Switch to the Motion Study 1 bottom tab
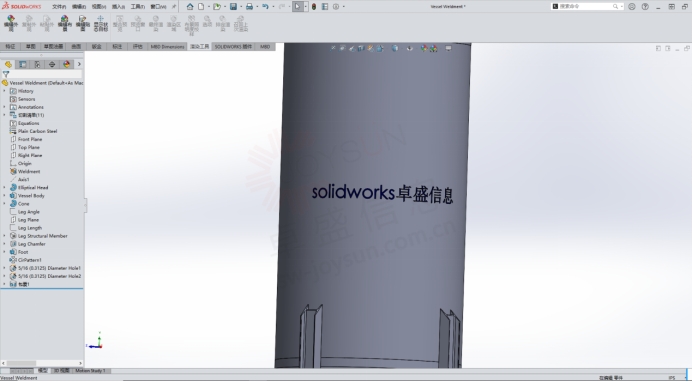 (x=91, y=371)
